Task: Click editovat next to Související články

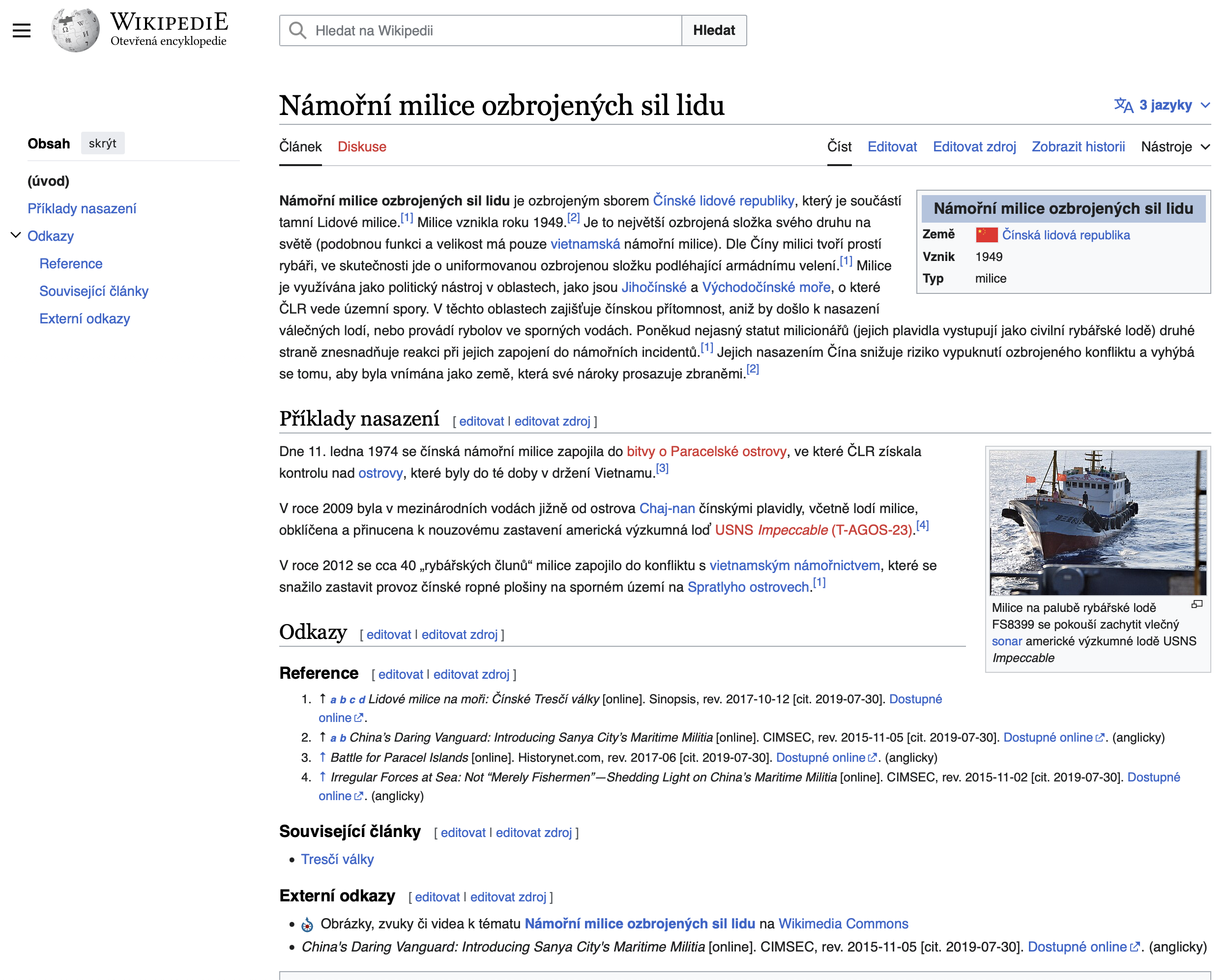Action: tap(463, 833)
